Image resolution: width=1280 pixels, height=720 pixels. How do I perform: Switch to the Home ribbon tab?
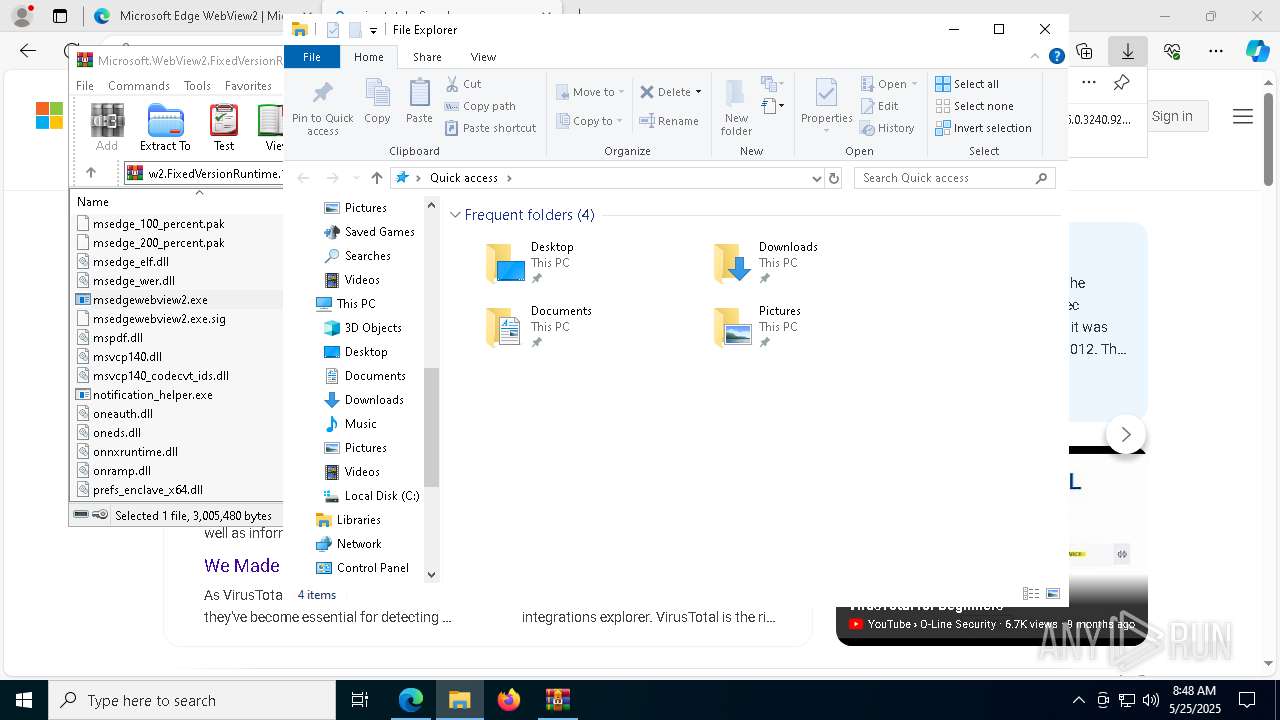tap(369, 57)
